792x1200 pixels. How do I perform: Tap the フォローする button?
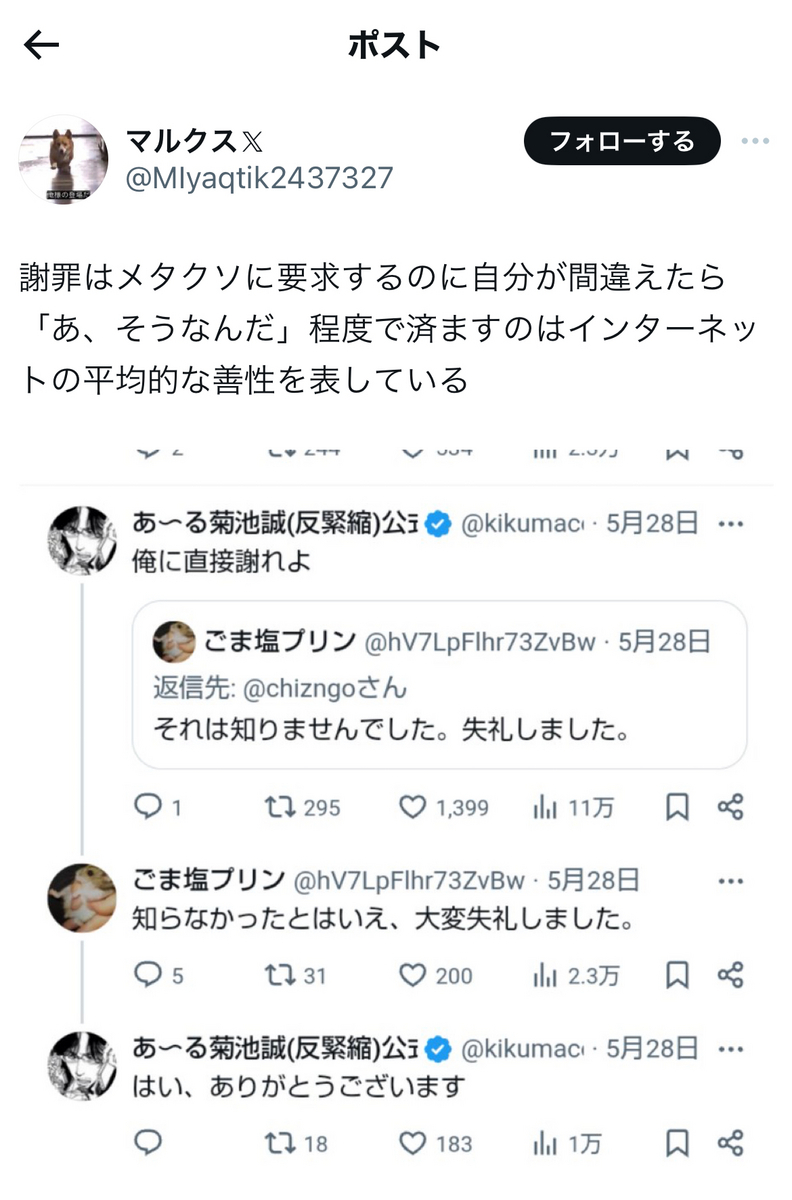pyautogui.click(x=622, y=141)
